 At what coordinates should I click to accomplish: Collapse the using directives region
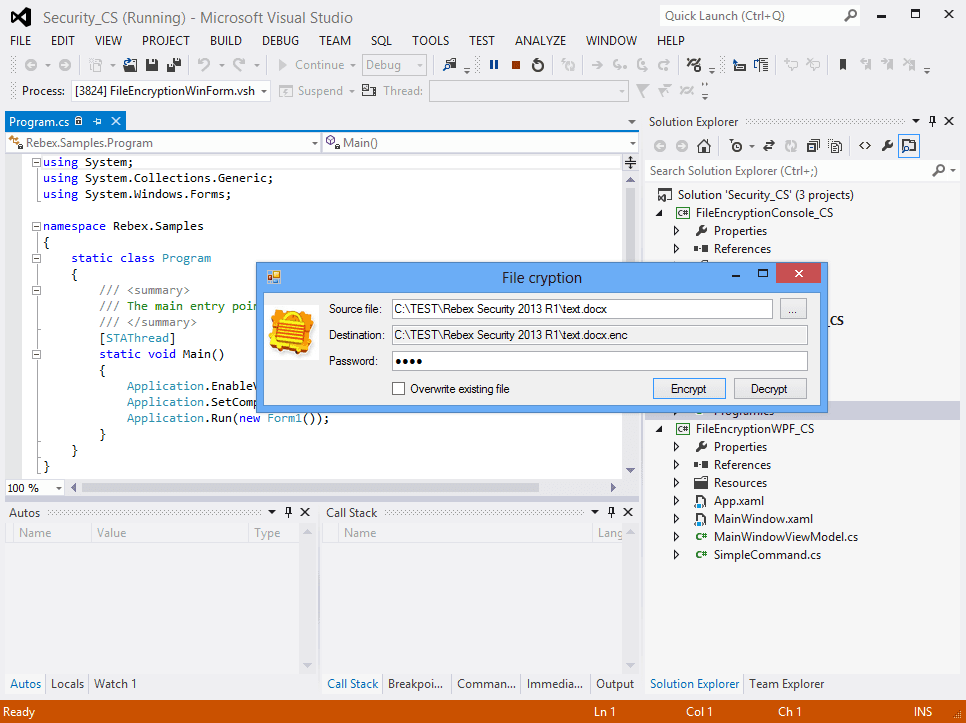[x=36, y=162]
